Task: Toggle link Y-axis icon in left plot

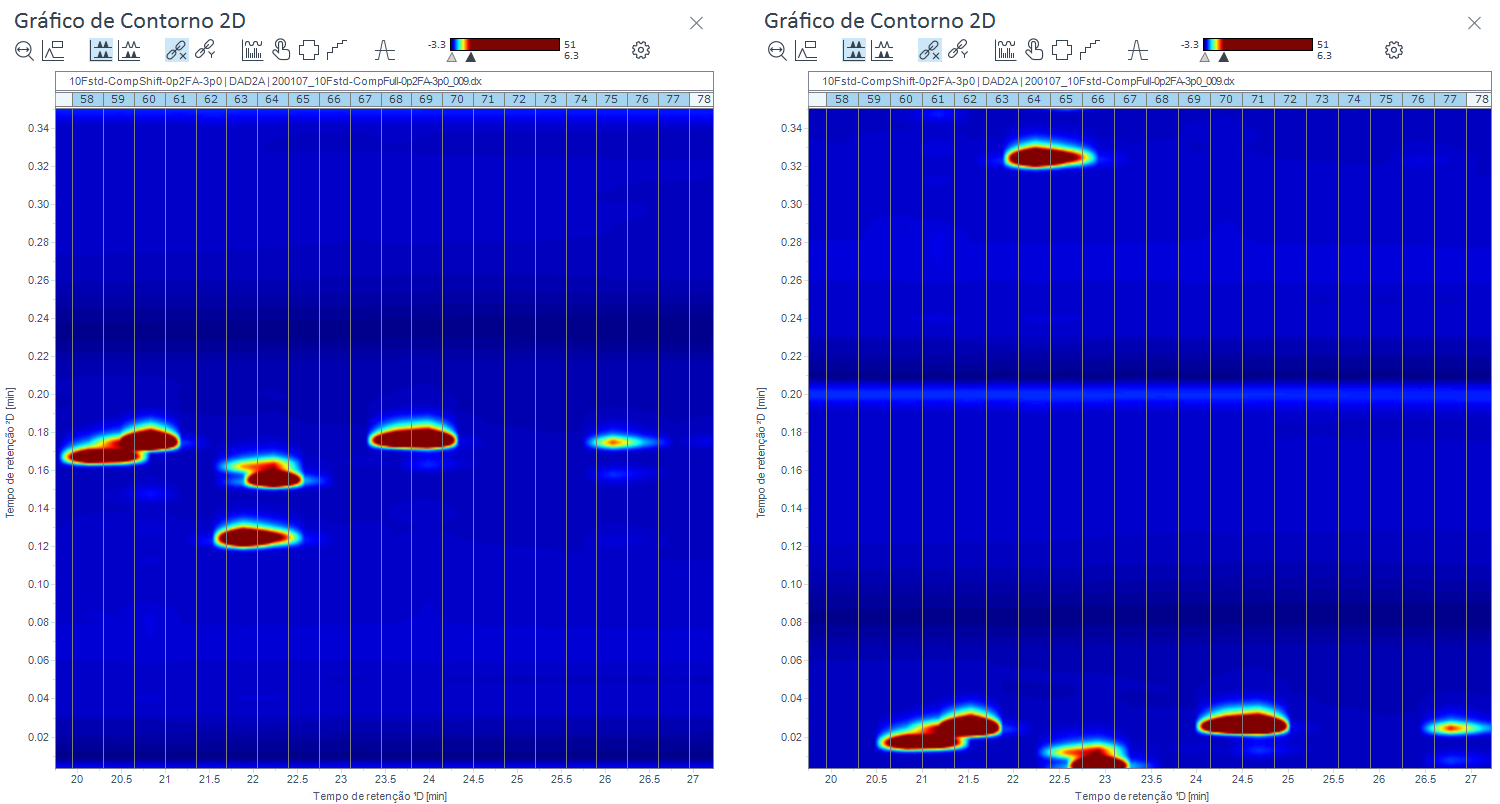Action: coord(205,49)
